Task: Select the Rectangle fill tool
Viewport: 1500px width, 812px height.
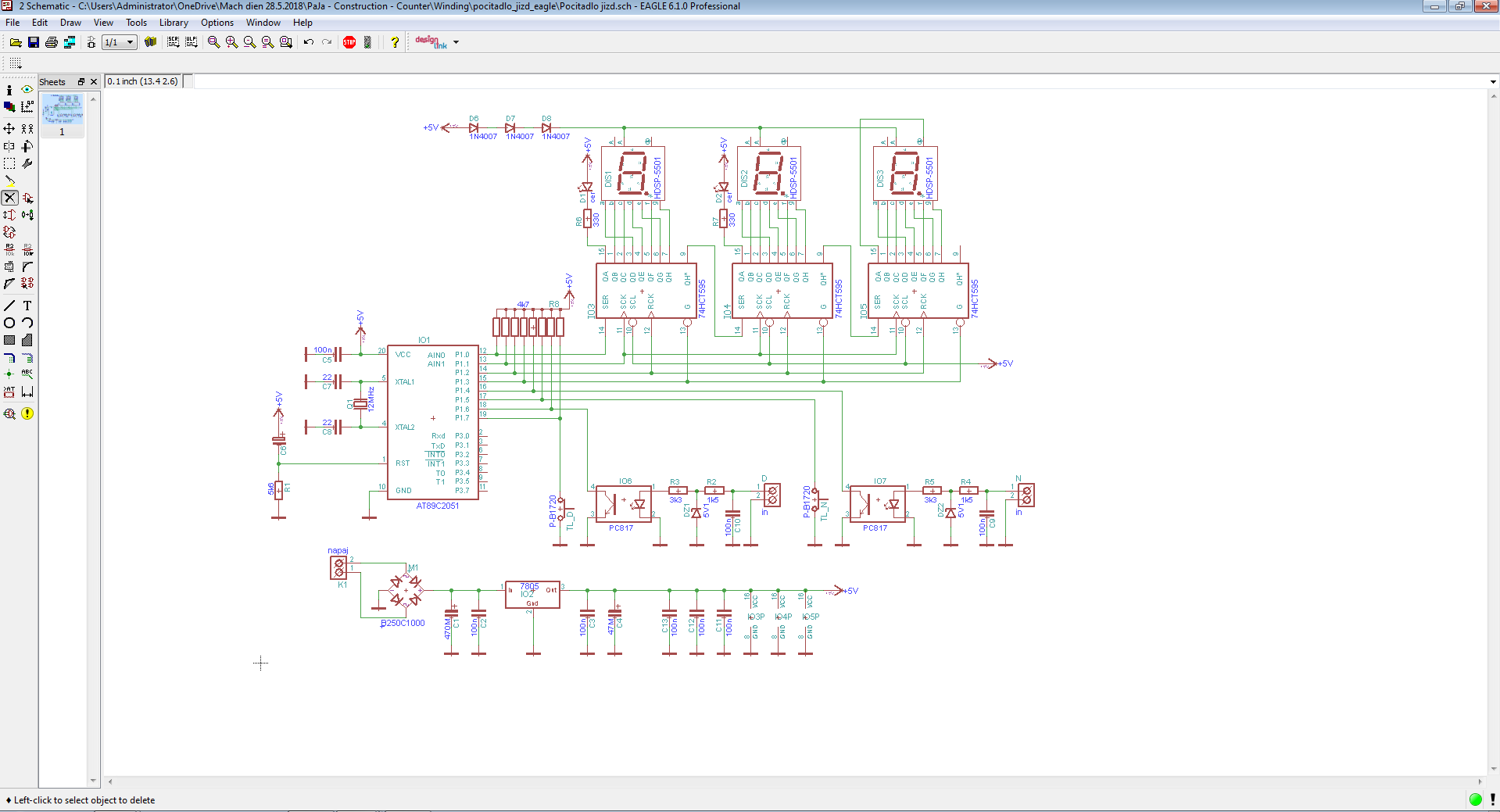Action: [9, 340]
